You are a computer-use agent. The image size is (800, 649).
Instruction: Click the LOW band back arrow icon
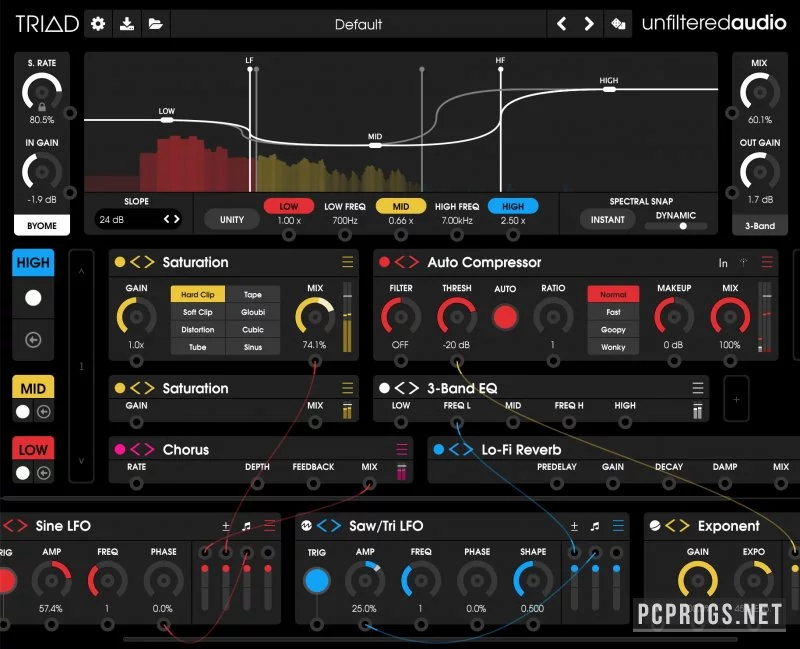coord(44,473)
